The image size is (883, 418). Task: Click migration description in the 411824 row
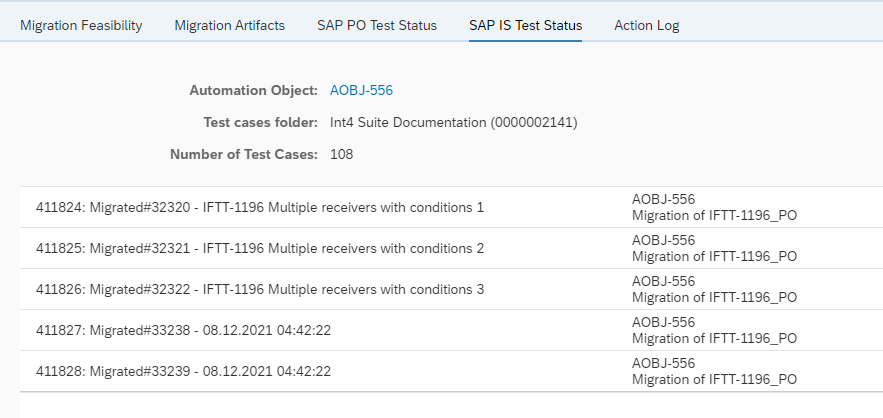tap(714, 215)
